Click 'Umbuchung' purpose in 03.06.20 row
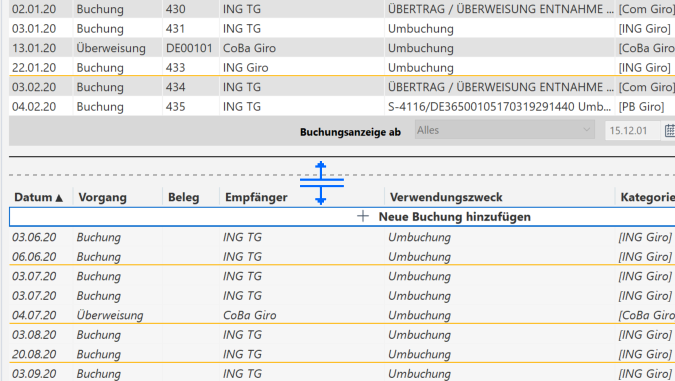Screen dimensions: 675x381 tap(419, 237)
